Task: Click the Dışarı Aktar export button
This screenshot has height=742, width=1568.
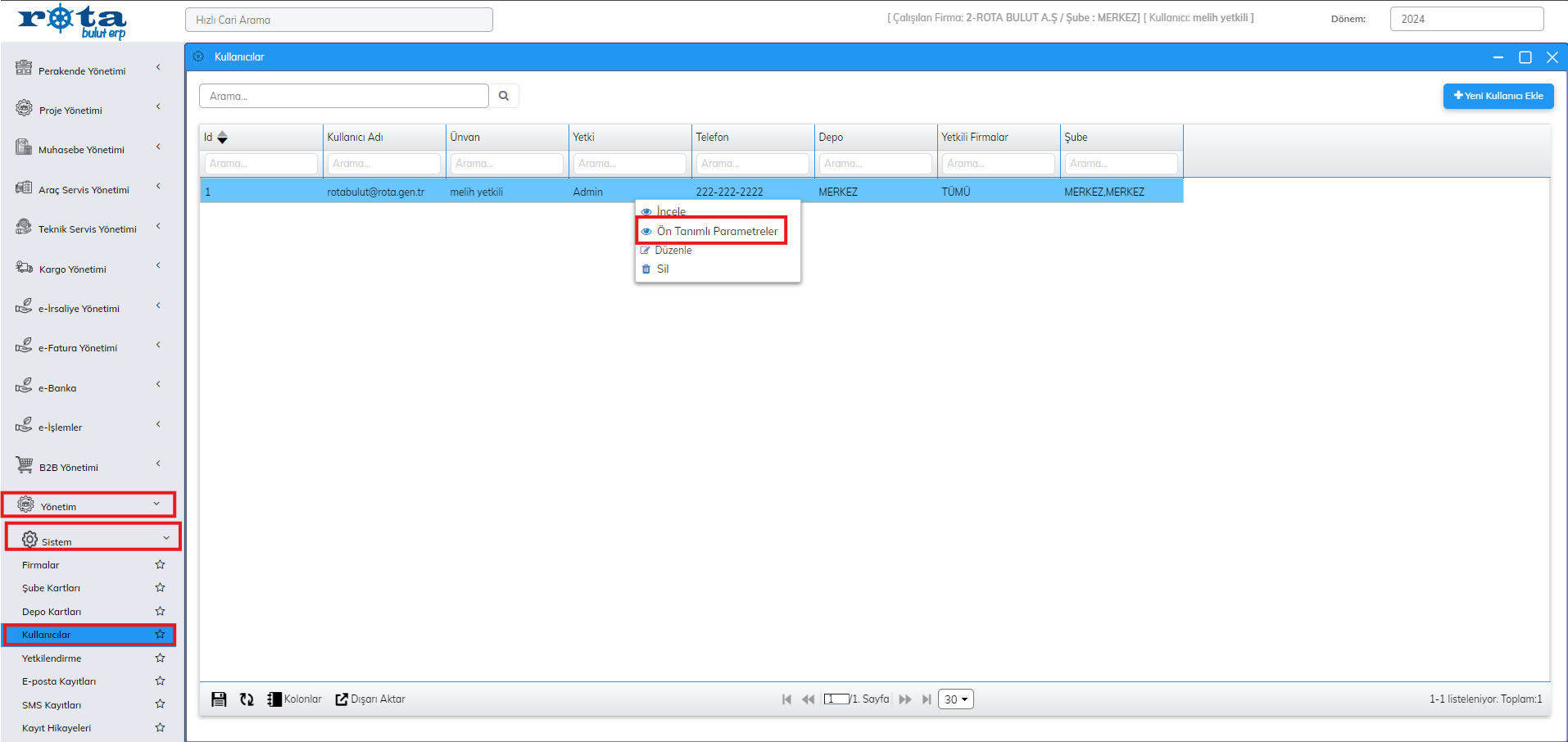Action: [x=370, y=699]
